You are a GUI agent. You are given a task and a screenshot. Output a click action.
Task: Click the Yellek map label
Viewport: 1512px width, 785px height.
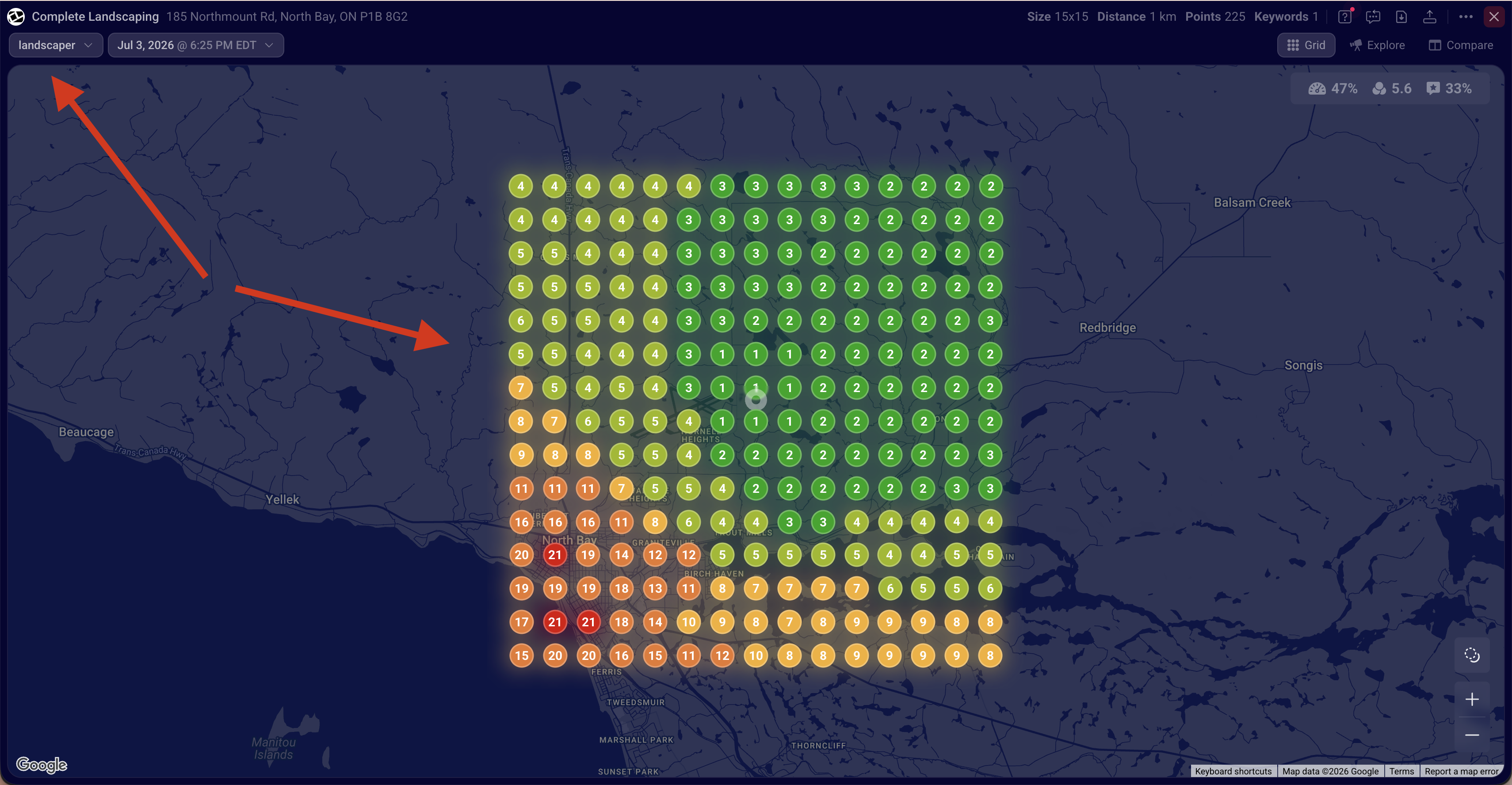click(283, 499)
